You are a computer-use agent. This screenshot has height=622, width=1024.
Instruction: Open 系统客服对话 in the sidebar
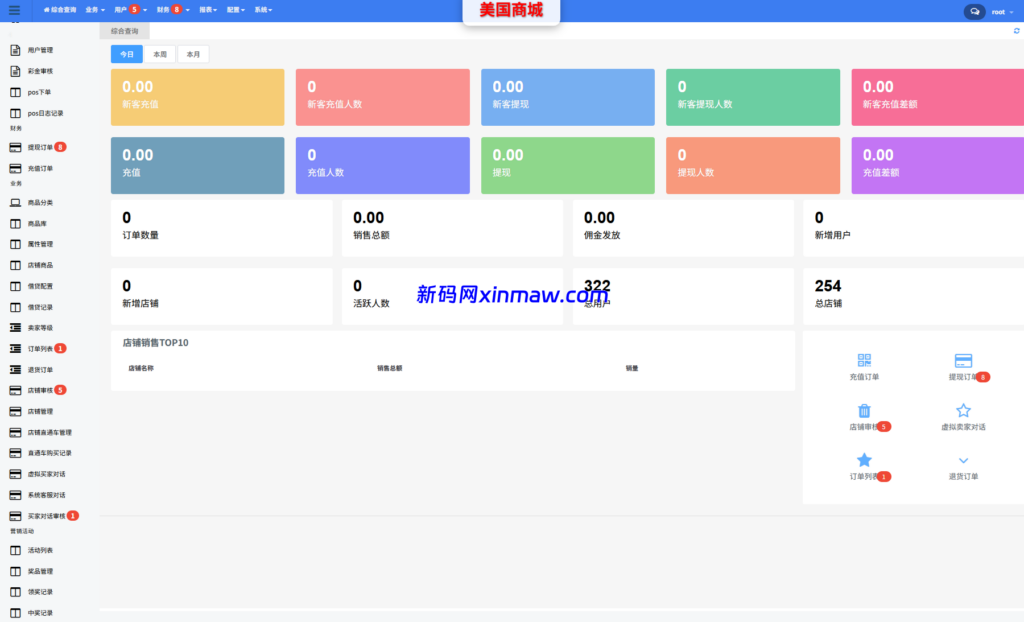(x=46, y=495)
